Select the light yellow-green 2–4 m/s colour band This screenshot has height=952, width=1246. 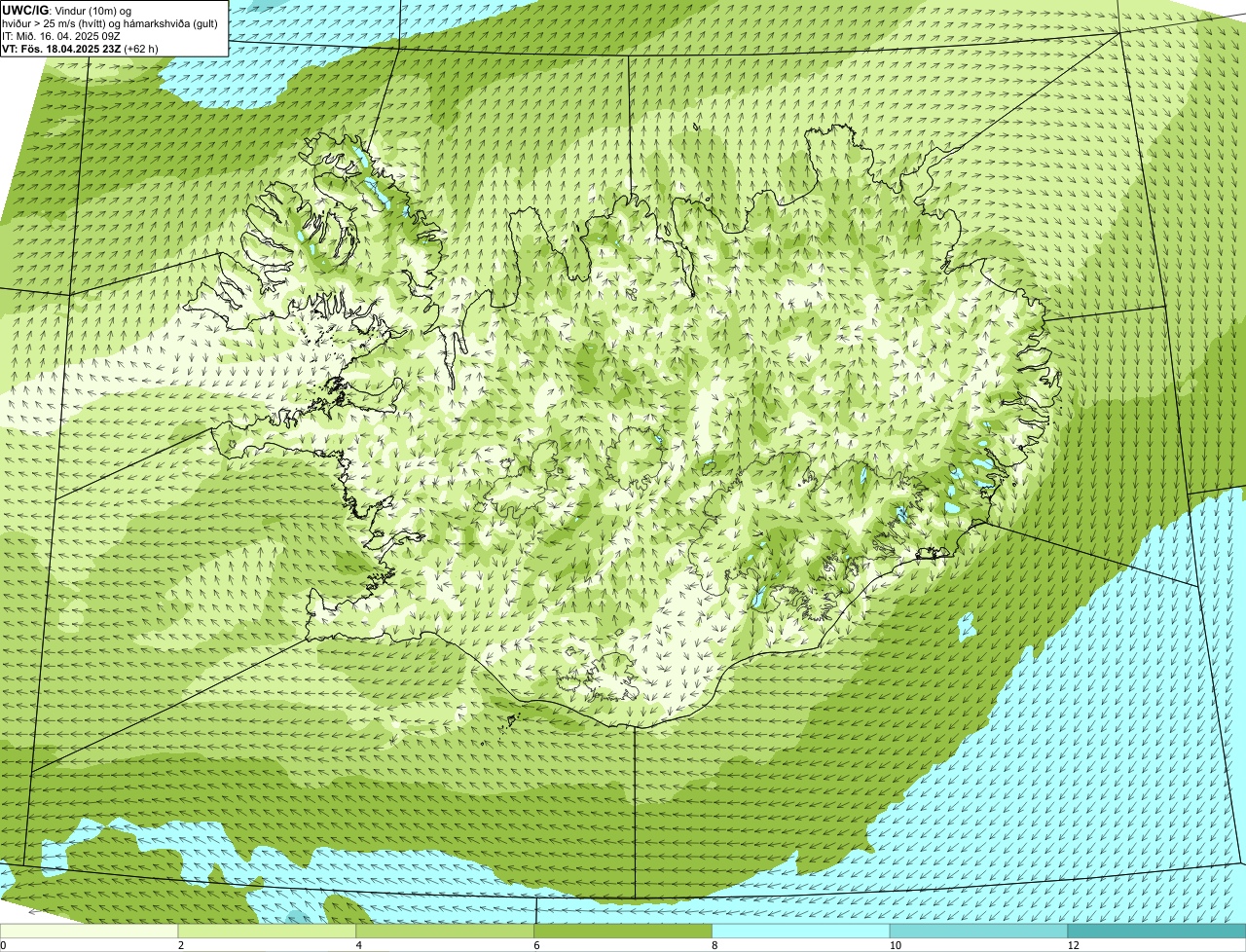coord(268,932)
